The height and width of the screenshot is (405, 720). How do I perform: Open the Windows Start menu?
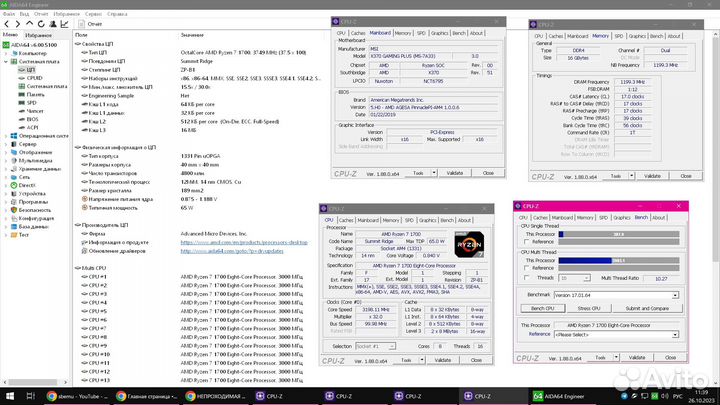click(x=9, y=396)
